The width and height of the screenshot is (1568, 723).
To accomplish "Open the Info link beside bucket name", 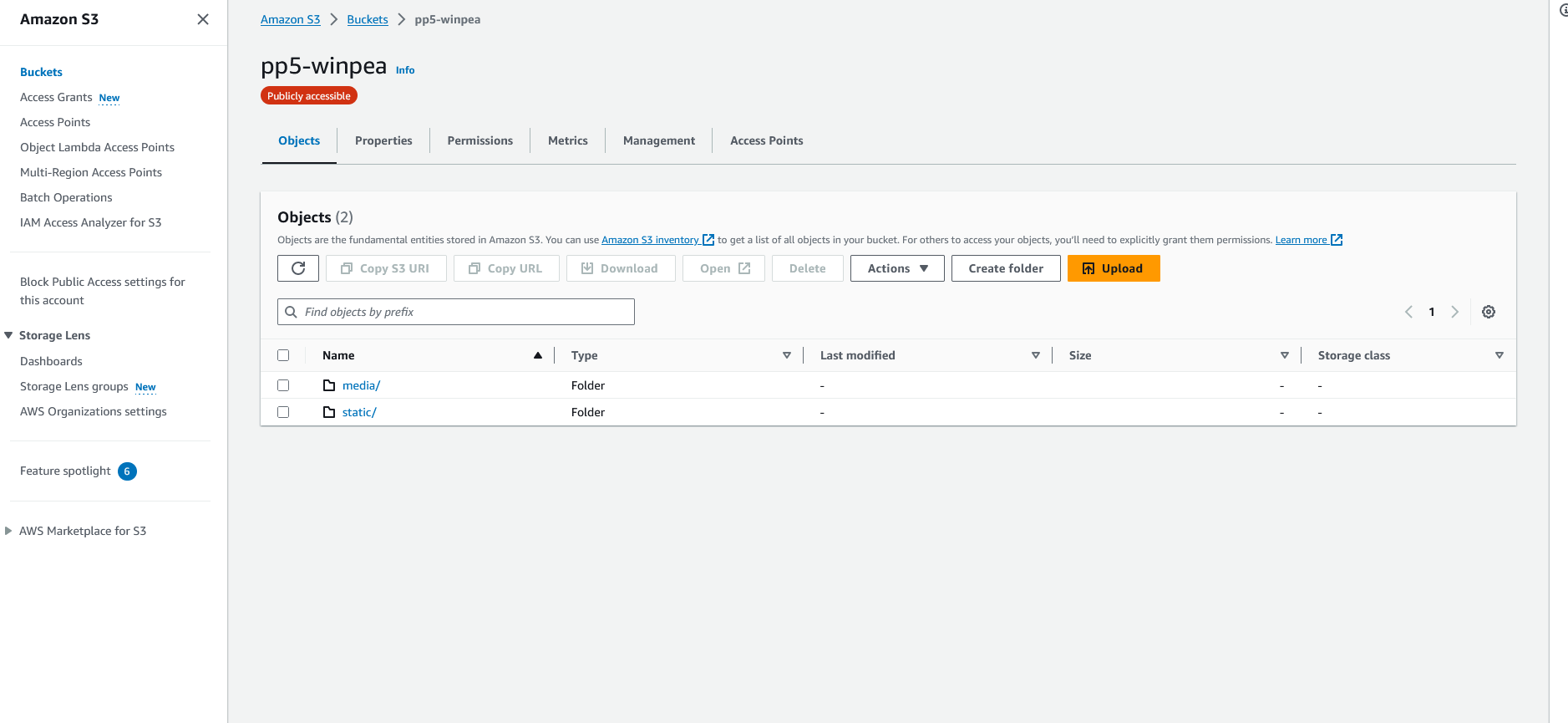I will 405,70.
